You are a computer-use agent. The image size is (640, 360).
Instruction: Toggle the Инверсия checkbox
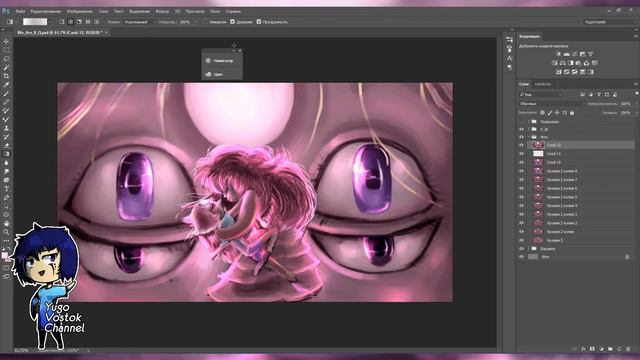point(205,22)
